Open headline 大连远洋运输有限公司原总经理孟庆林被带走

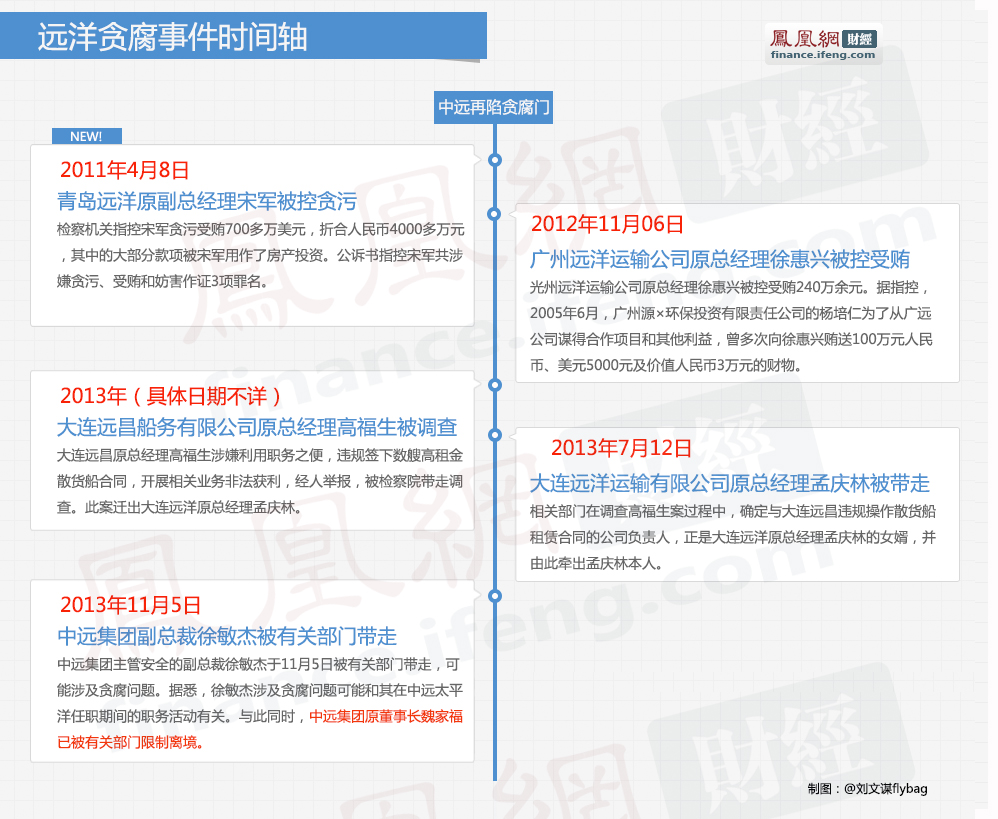click(x=730, y=484)
